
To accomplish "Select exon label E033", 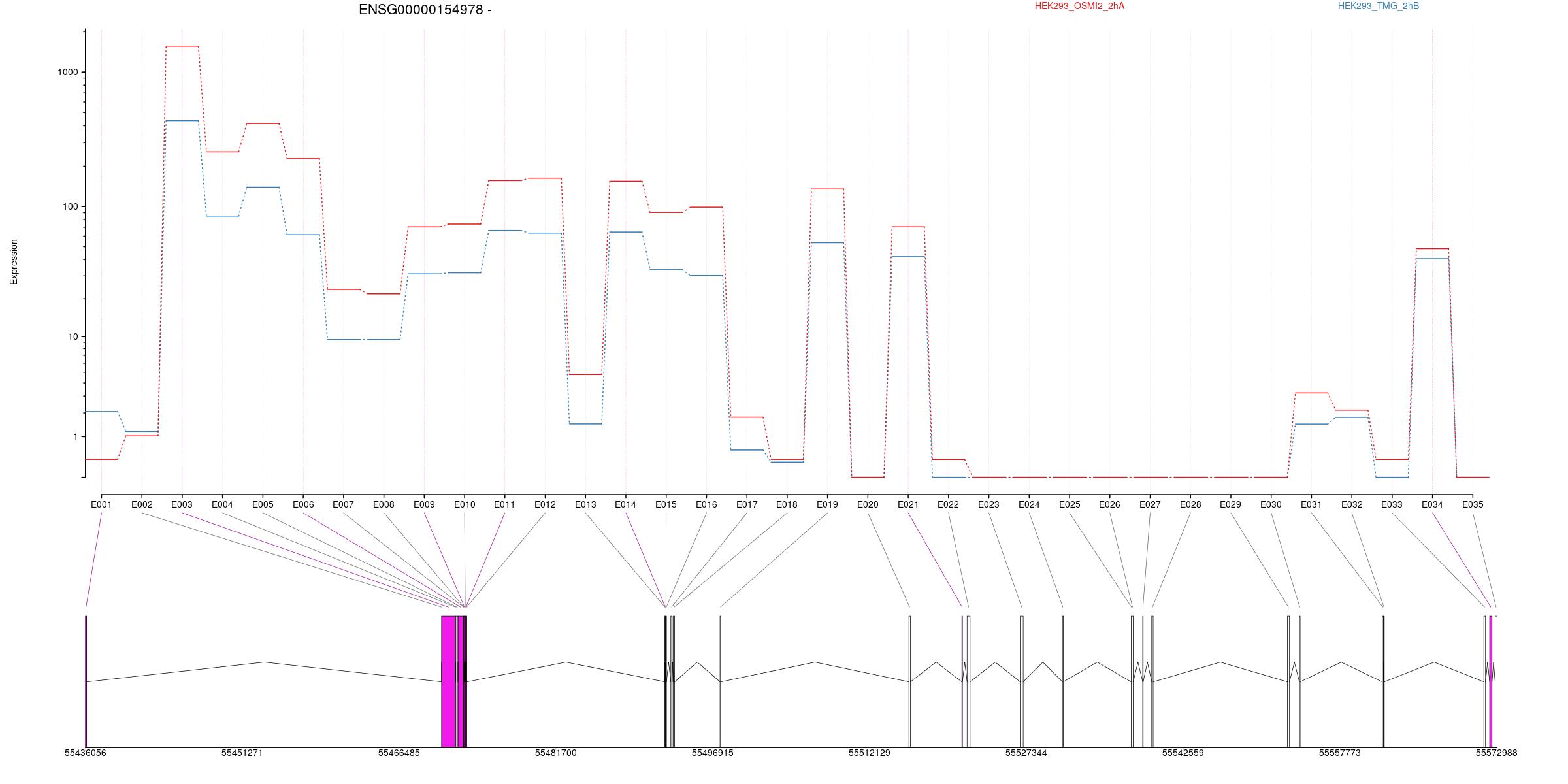I will point(1392,504).
